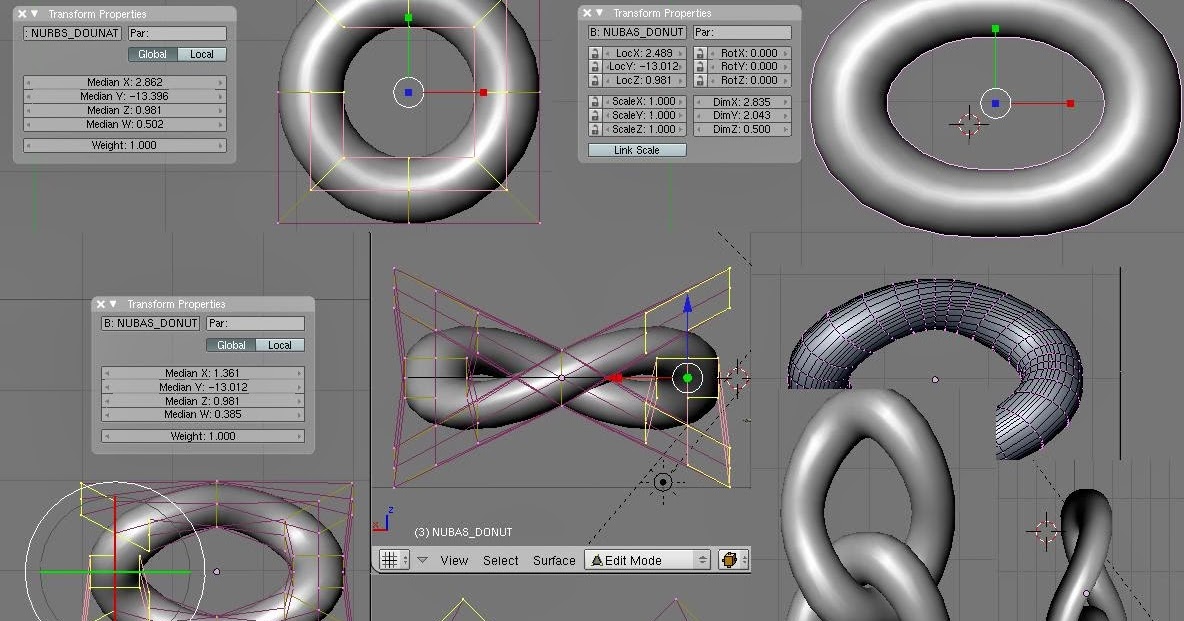The width and height of the screenshot is (1184, 621).
Task: Click the Weight: 1.000 field below Median W: 0.385
Action: click(x=203, y=436)
